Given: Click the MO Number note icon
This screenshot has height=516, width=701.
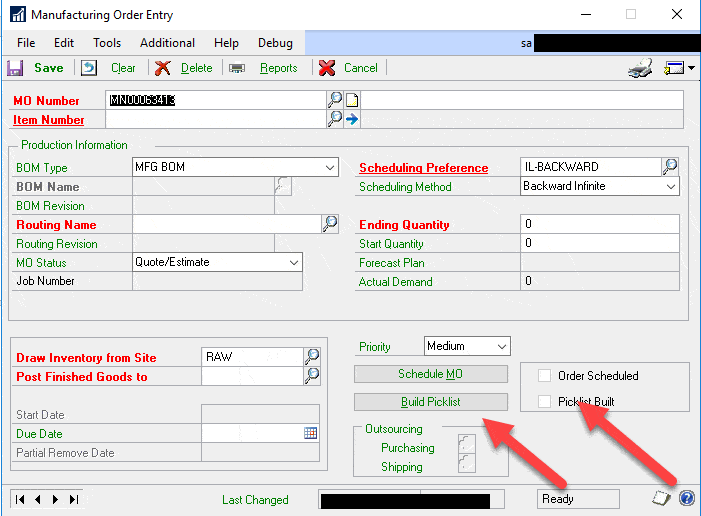Looking at the screenshot, I should click(352, 100).
